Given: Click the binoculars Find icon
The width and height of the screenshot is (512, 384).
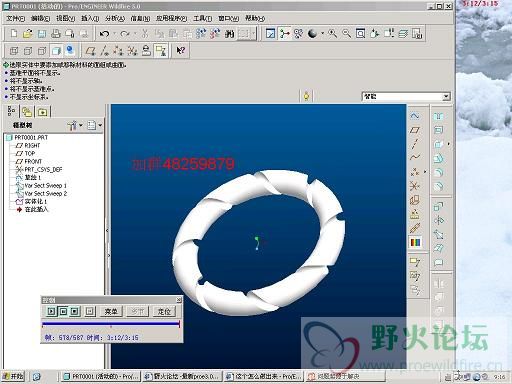Looking at the screenshot, I should 229,34.
